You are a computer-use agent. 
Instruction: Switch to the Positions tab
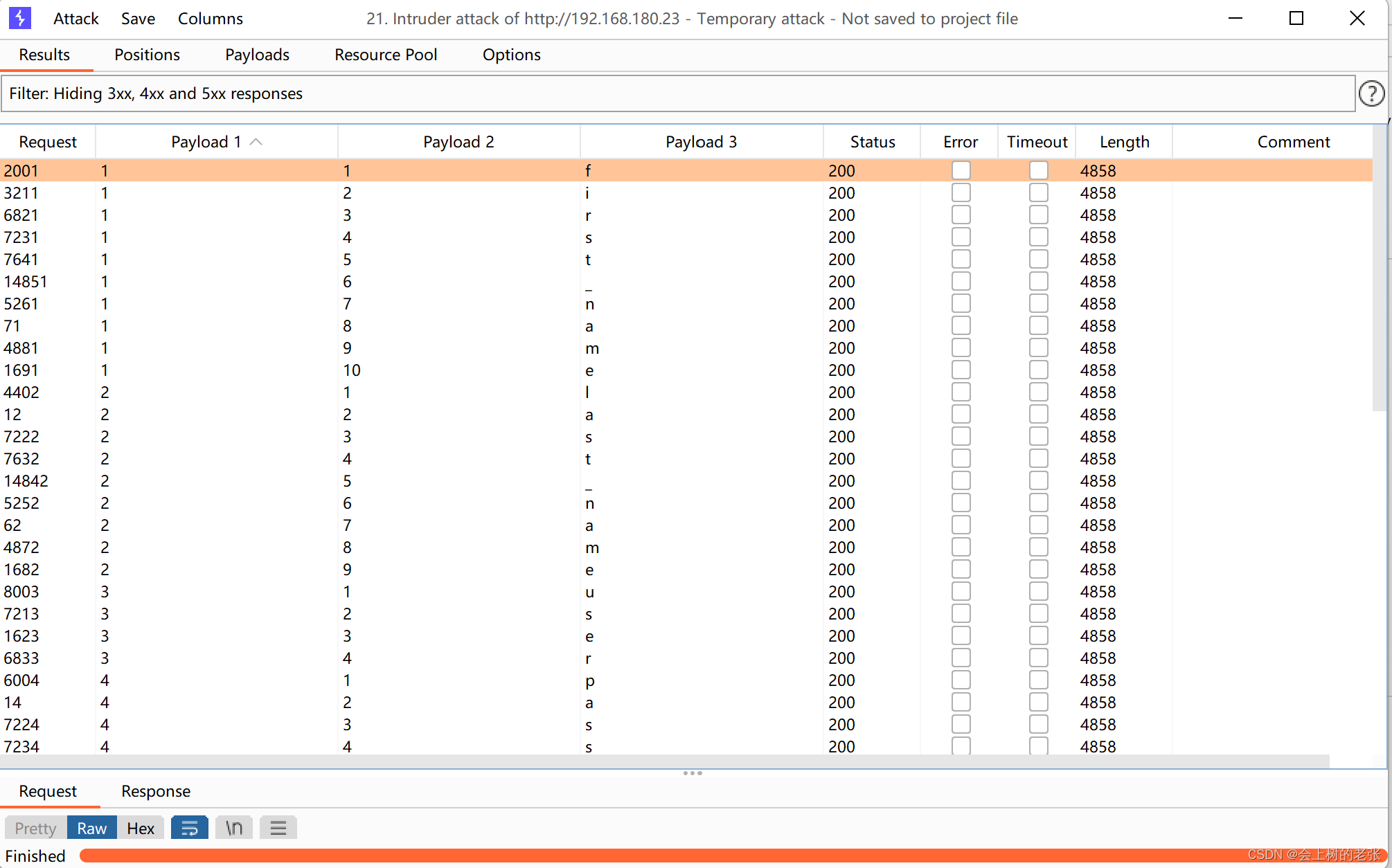[147, 55]
